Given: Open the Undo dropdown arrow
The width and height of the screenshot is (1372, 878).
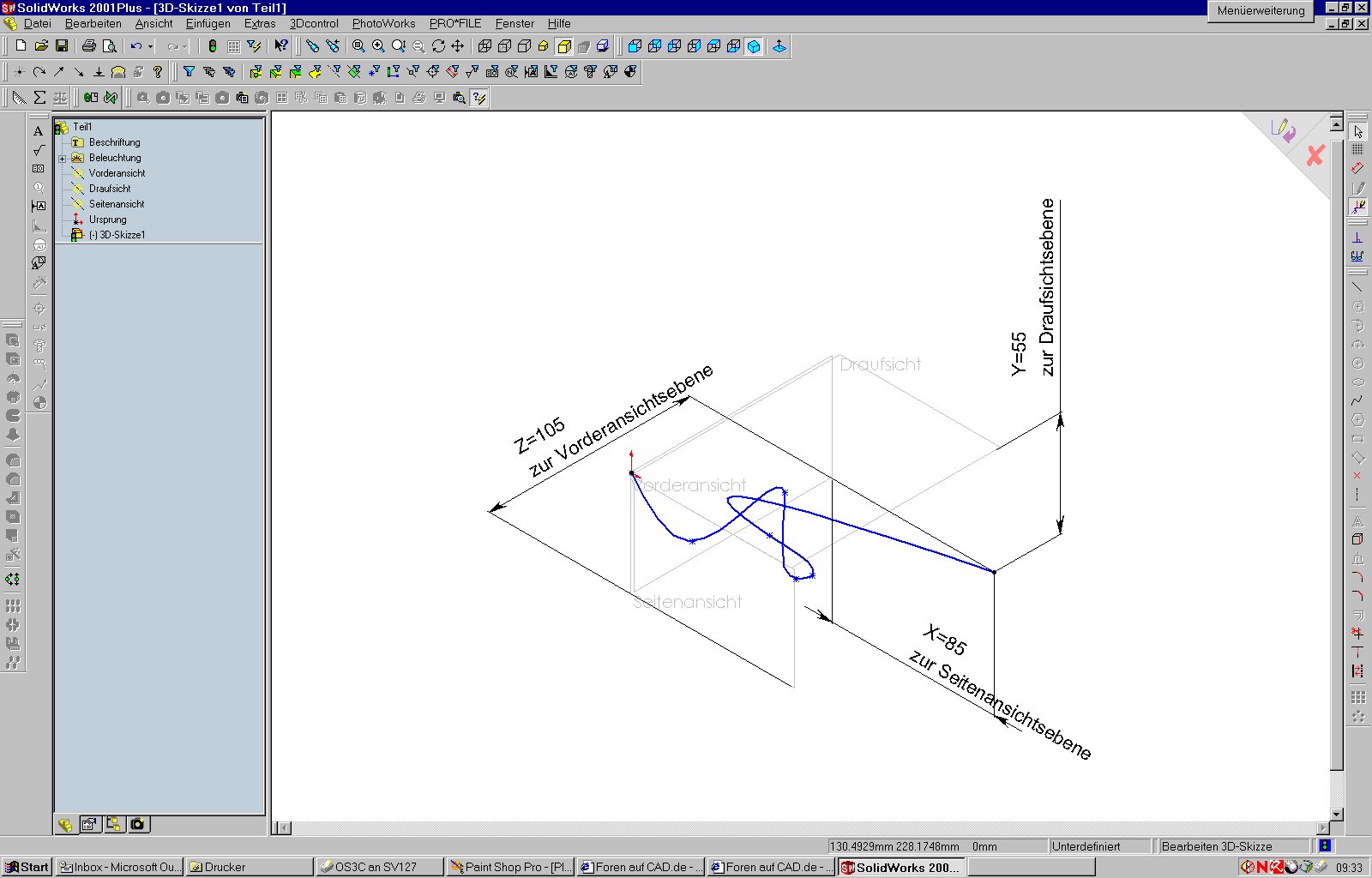Looking at the screenshot, I should (151, 46).
